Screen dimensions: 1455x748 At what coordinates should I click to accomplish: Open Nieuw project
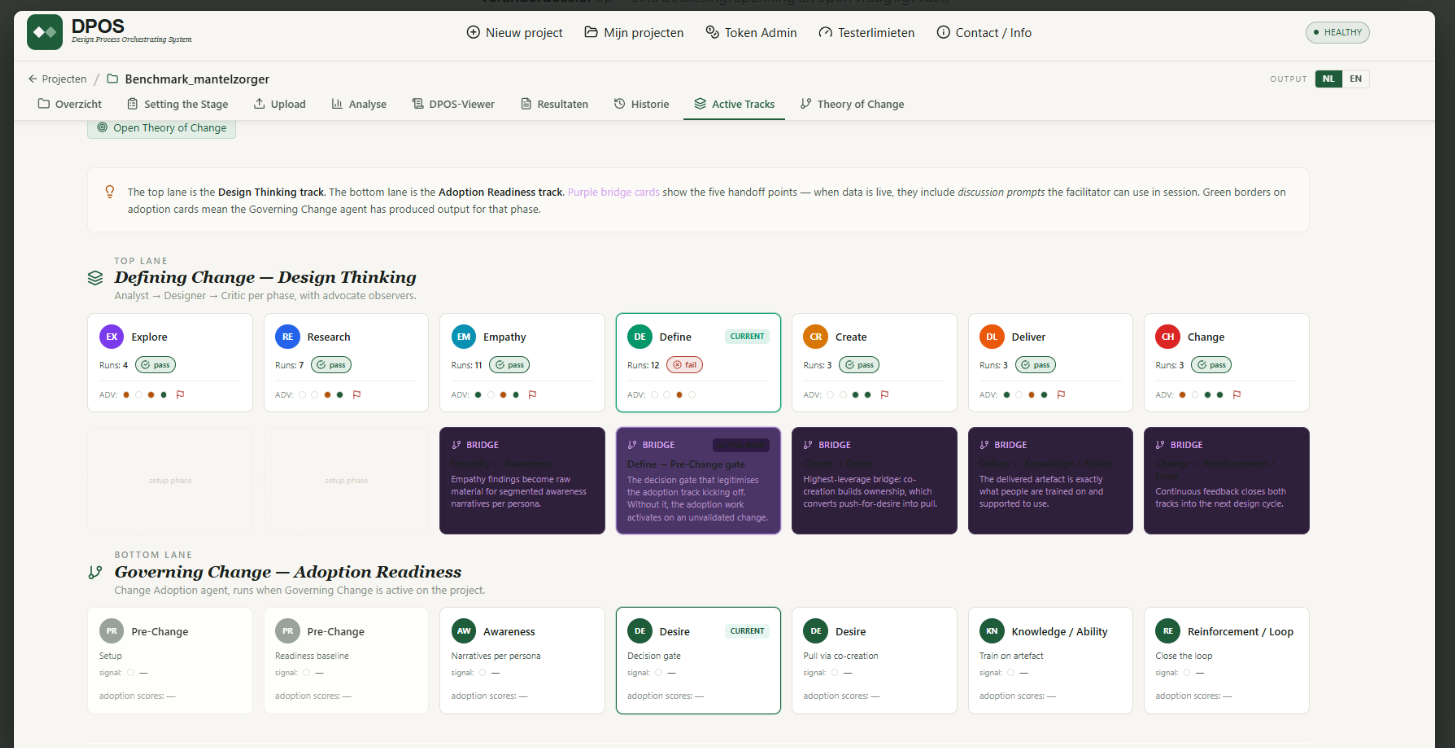[x=514, y=33]
